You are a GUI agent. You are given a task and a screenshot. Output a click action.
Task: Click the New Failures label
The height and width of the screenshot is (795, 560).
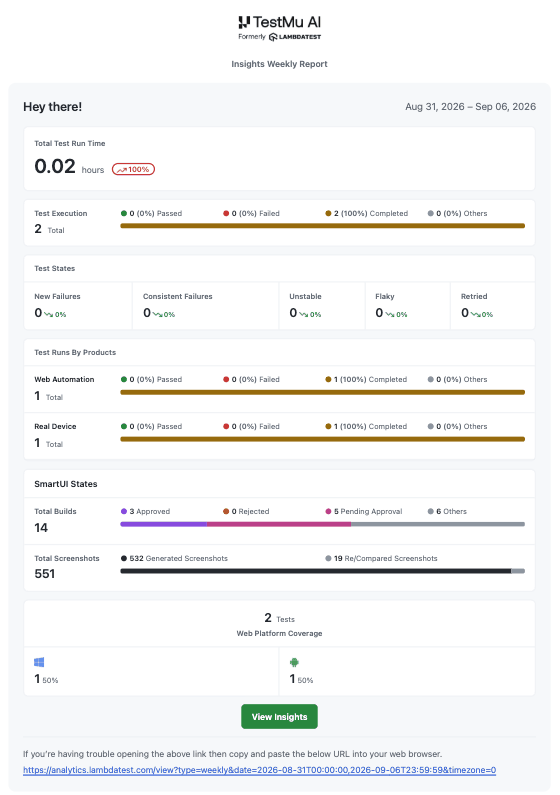pos(57,296)
